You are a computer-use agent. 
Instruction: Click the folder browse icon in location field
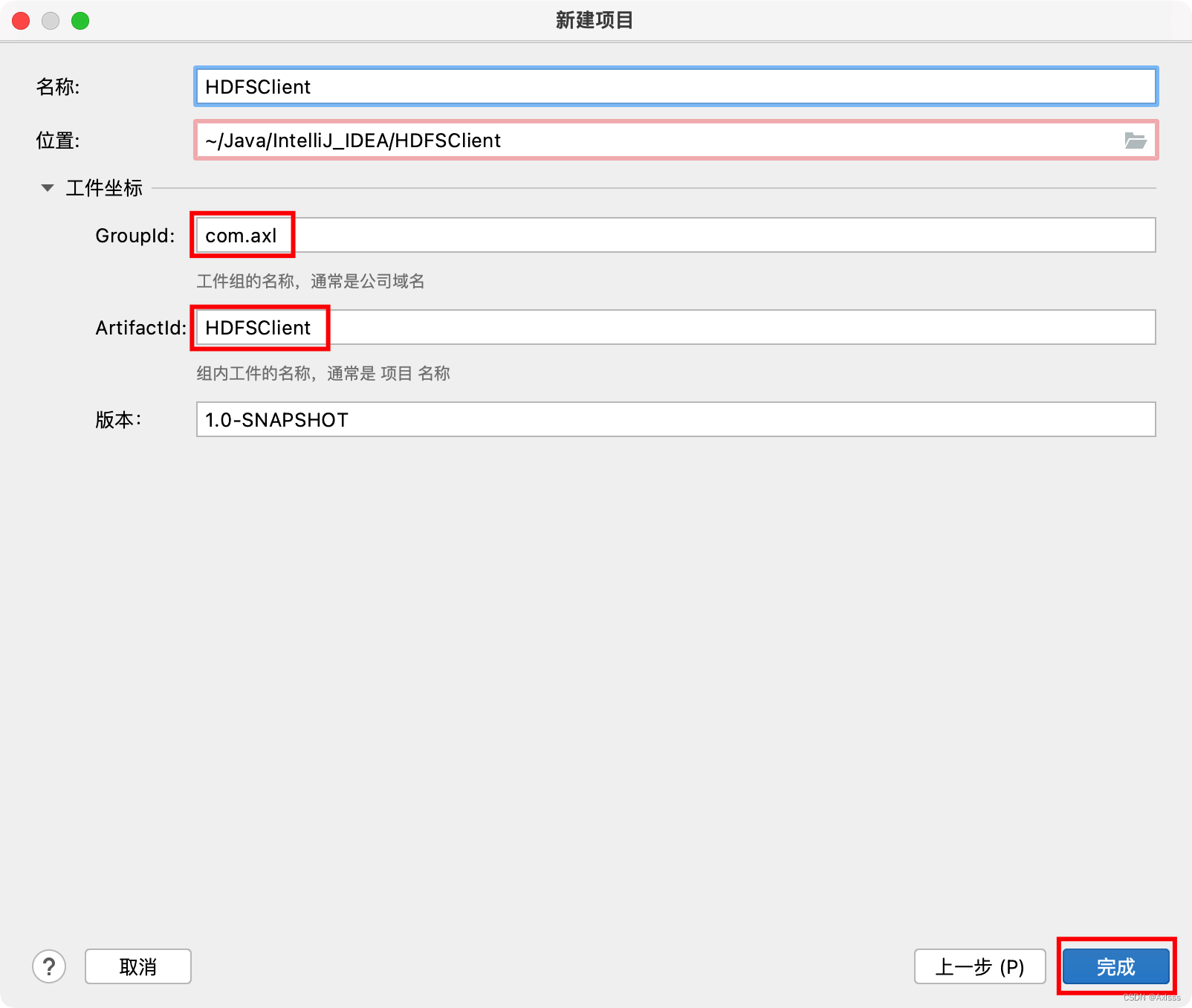pos(1135,140)
